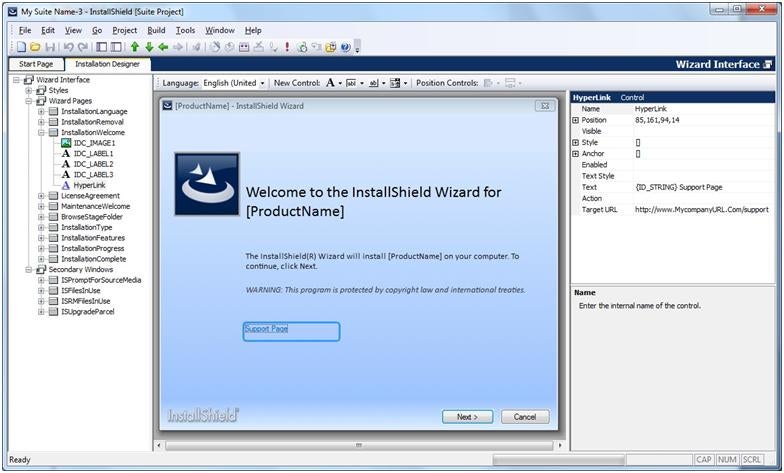Collapse the Secondary Windows tree node
Viewport: 784px width, 473px height.
pyautogui.click(x=28, y=270)
